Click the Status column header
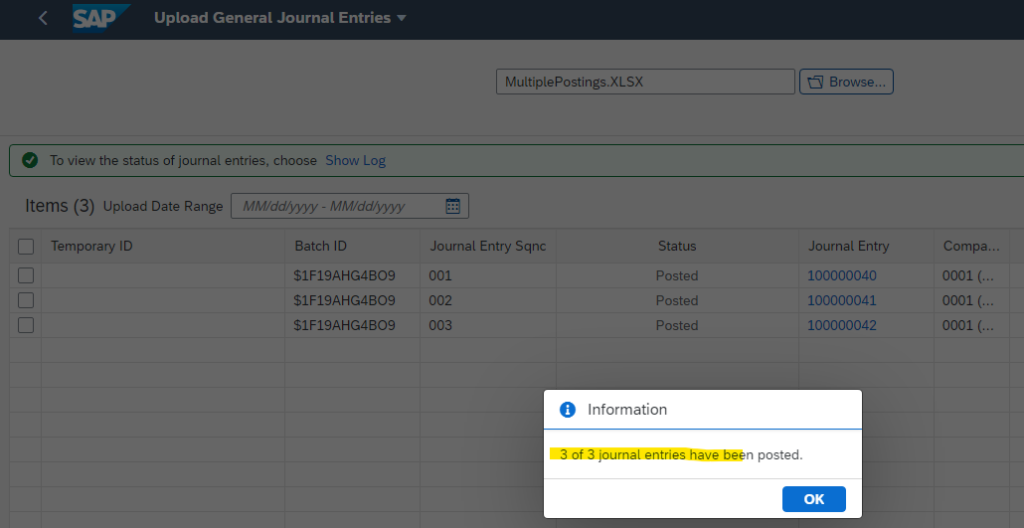The width and height of the screenshot is (1024, 528). pos(677,246)
